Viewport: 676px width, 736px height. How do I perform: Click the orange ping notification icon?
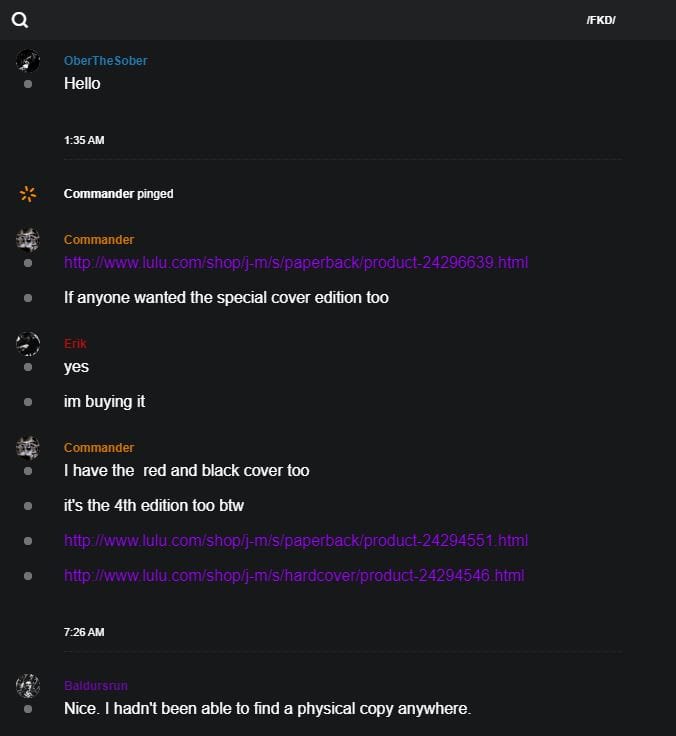click(28, 193)
